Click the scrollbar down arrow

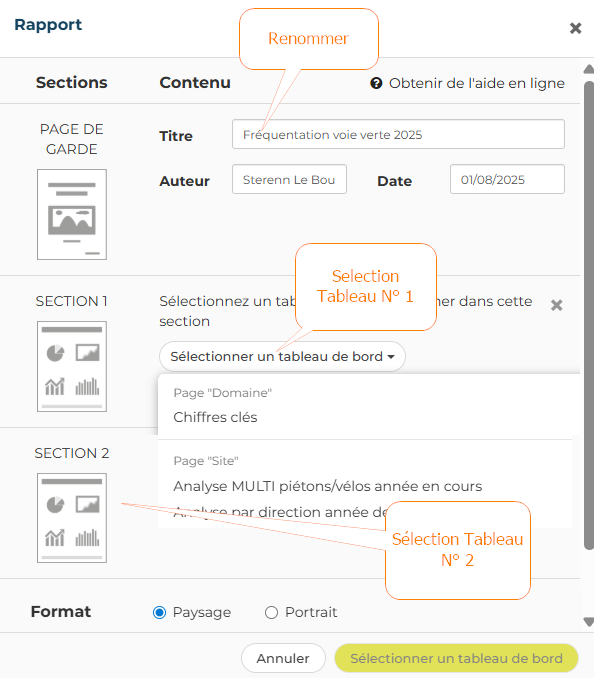click(588, 622)
